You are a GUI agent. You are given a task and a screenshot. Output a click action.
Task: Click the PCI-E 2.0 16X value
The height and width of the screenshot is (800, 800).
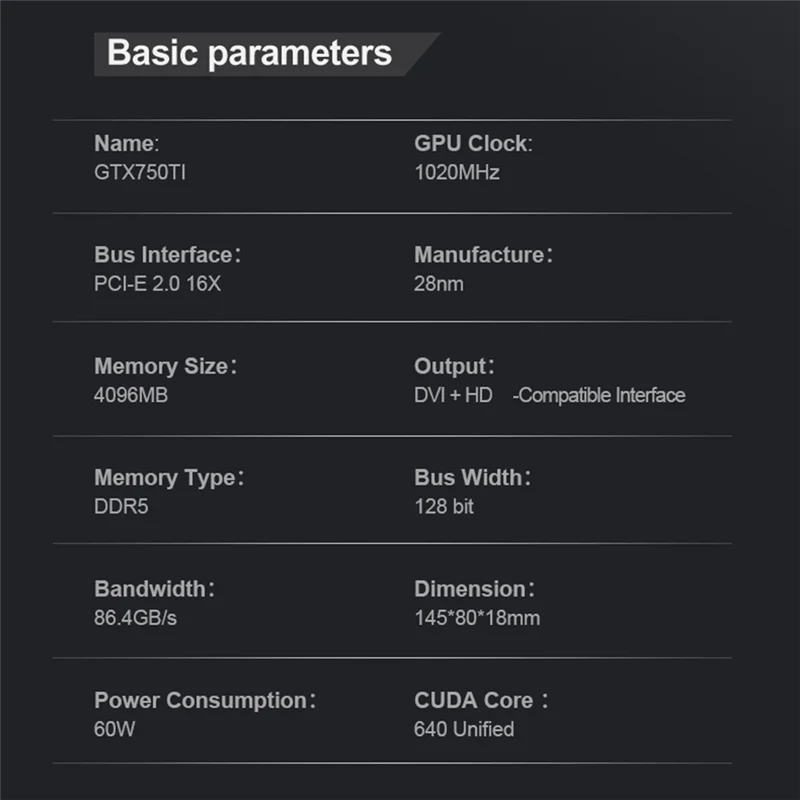coord(157,284)
